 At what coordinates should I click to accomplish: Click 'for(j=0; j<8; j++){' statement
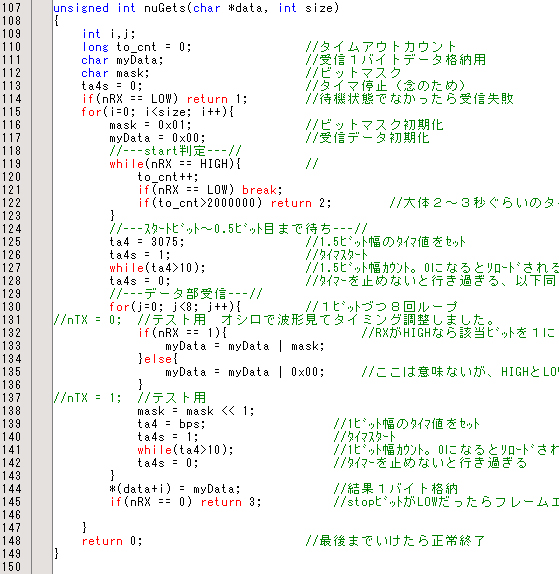[175, 307]
